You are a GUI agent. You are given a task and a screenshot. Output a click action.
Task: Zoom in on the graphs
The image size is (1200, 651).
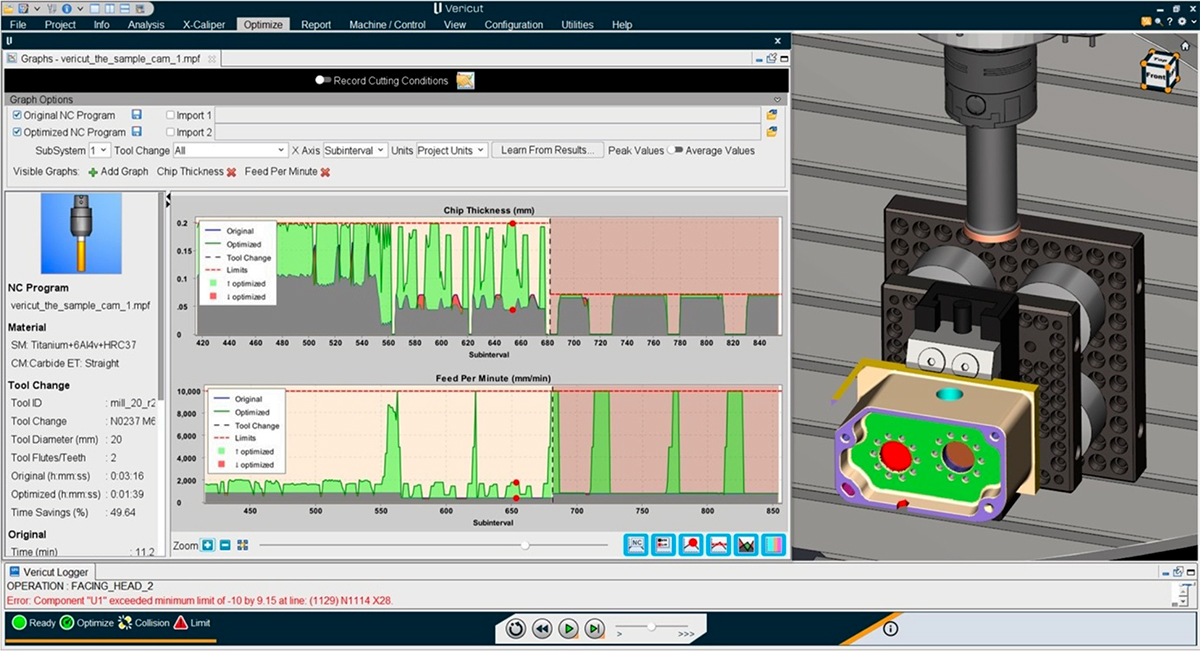coord(207,545)
